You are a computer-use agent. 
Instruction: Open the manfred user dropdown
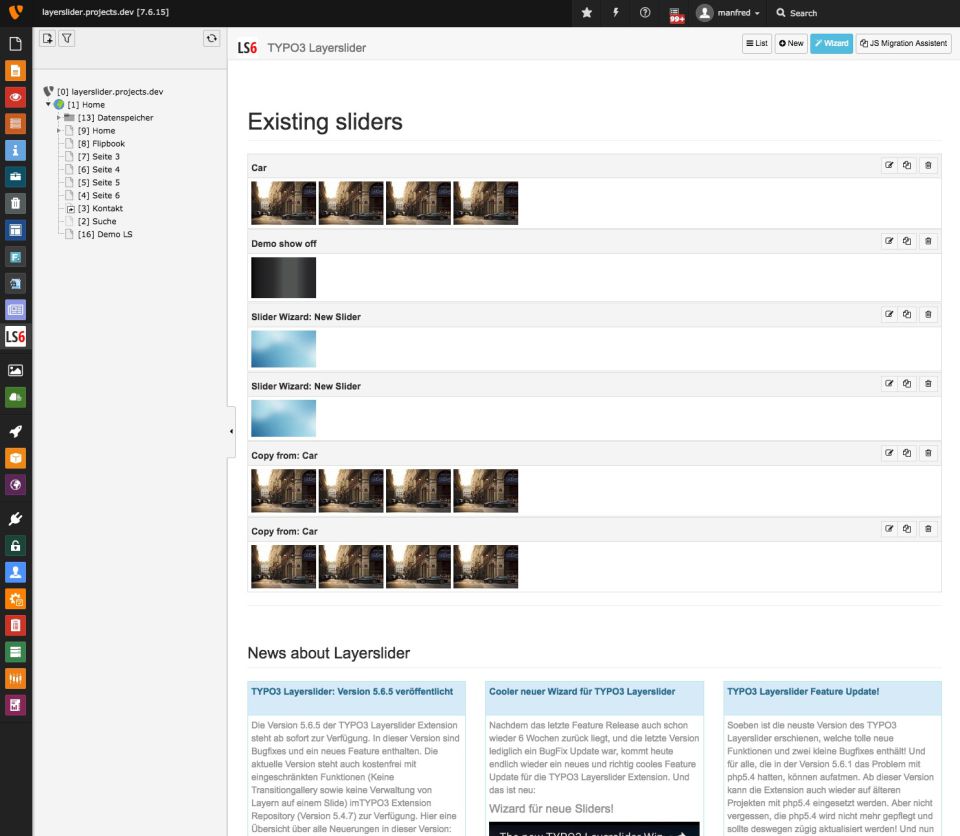pos(729,13)
